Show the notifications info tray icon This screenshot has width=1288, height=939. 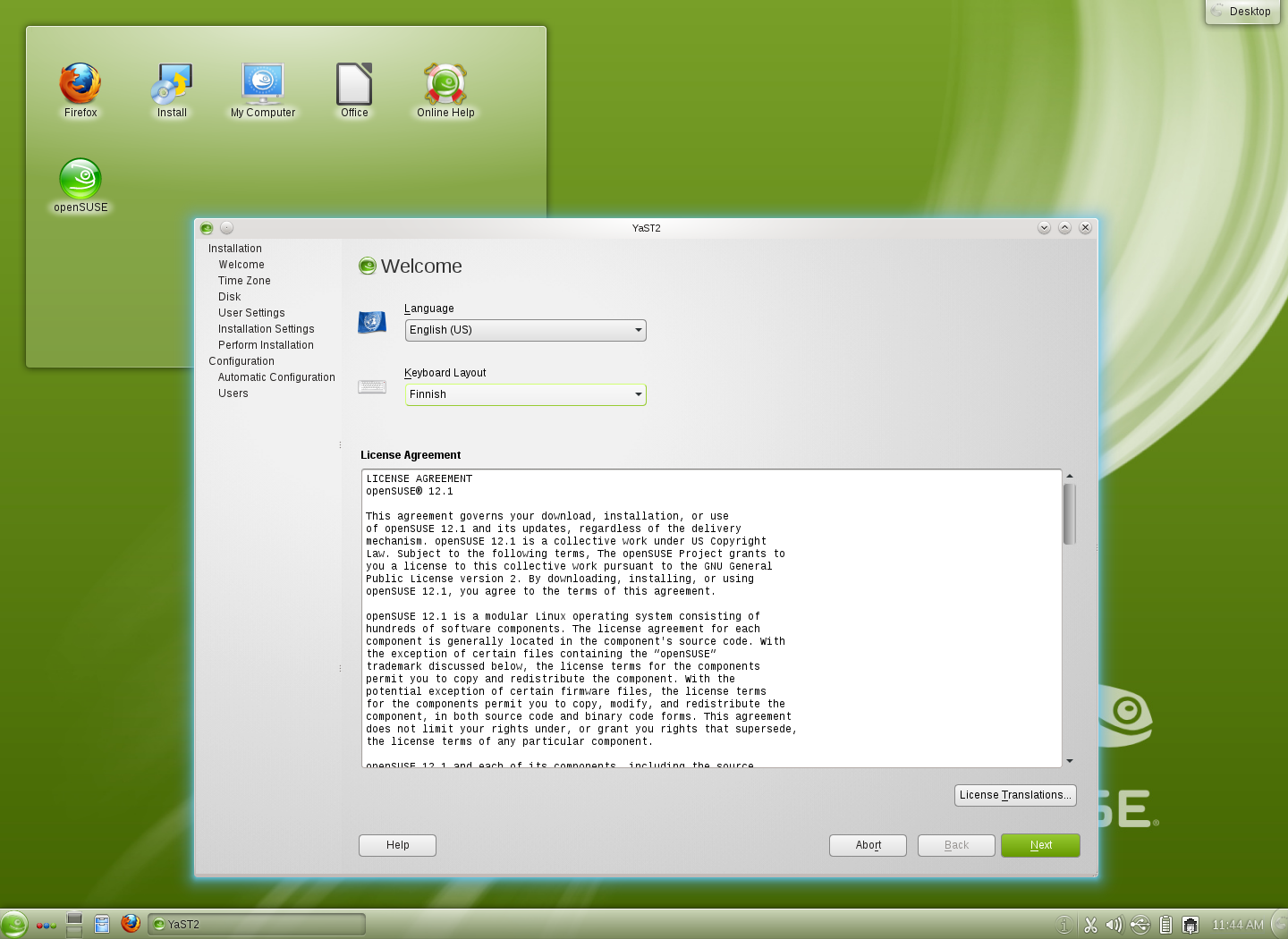(1064, 925)
